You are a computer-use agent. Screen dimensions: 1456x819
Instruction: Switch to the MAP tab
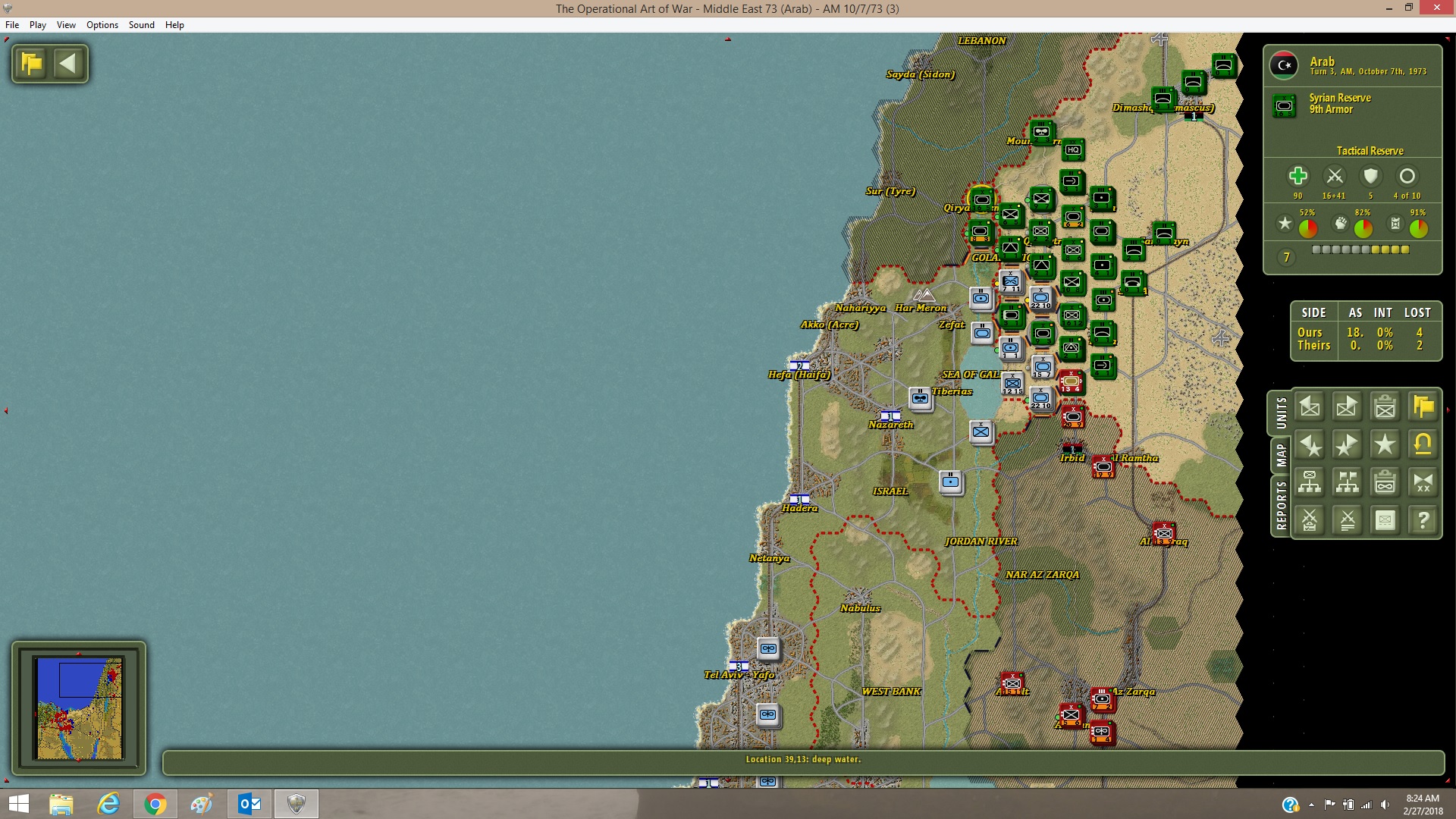(x=1281, y=455)
